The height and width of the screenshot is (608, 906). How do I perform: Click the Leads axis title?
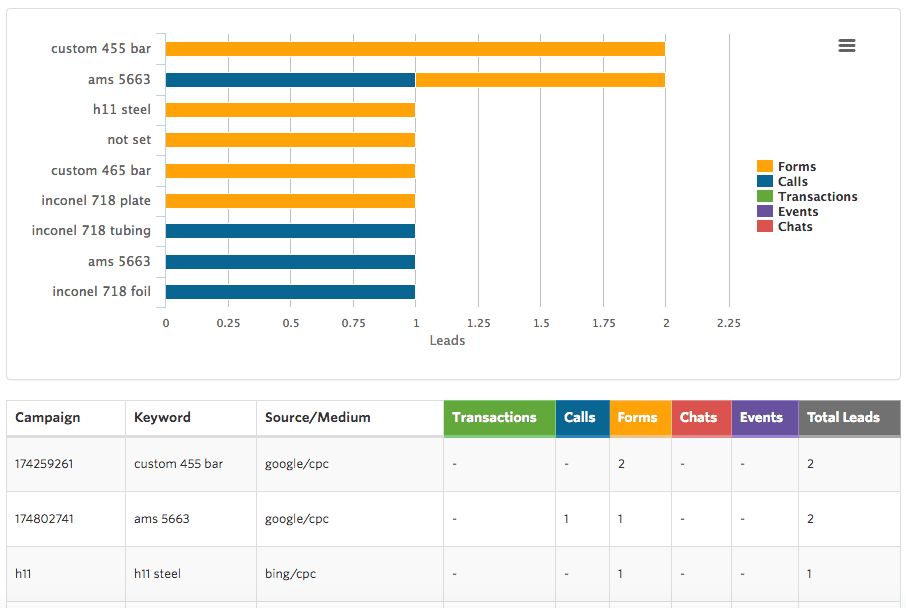pos(447,340)
